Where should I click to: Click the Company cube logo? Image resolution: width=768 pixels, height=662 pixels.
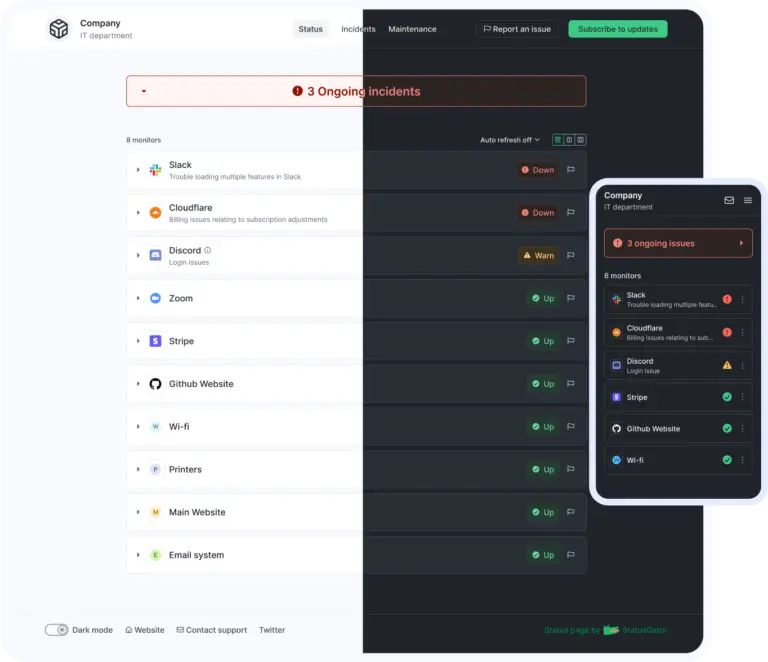click(59, 28)
